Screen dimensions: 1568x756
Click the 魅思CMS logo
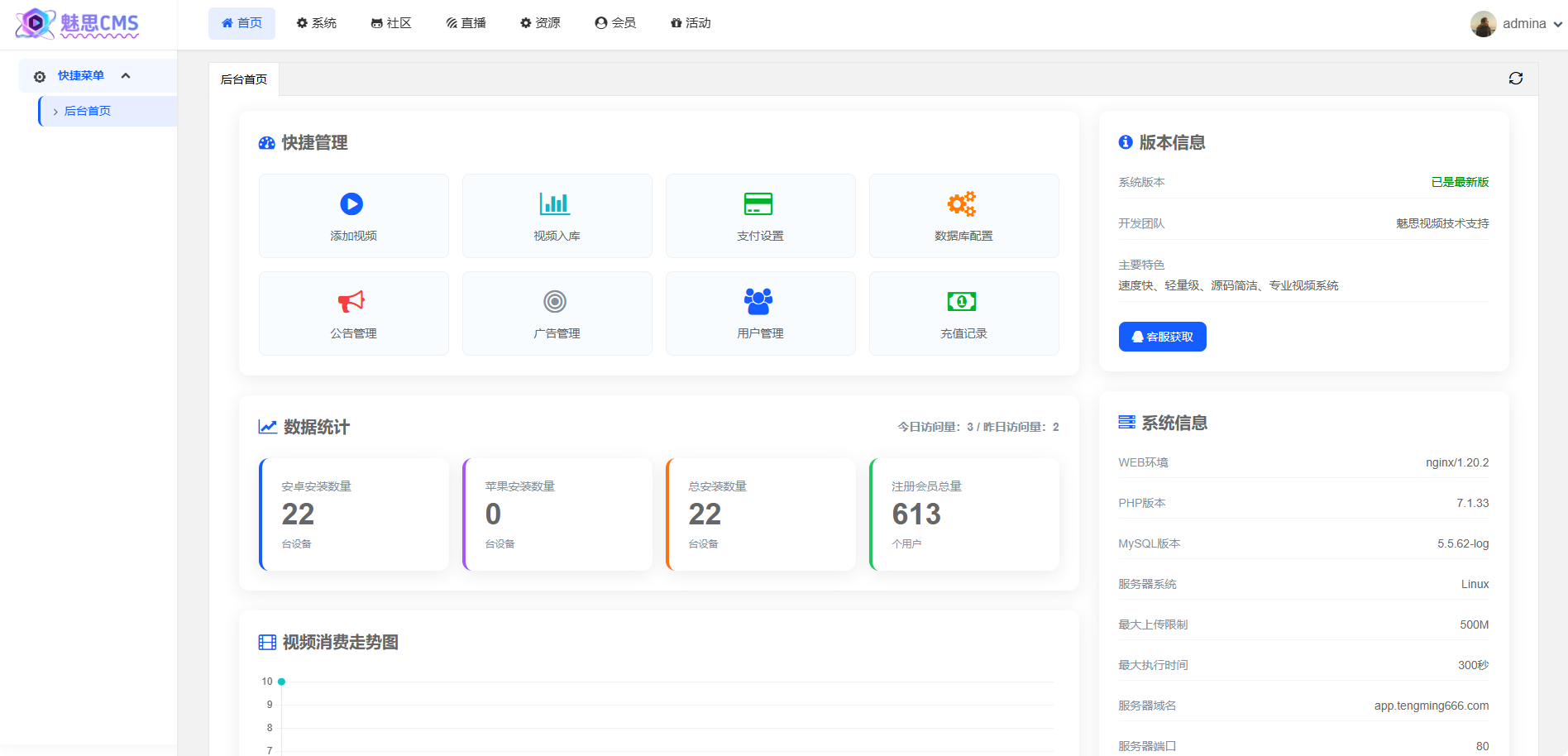tap(77, 24)
